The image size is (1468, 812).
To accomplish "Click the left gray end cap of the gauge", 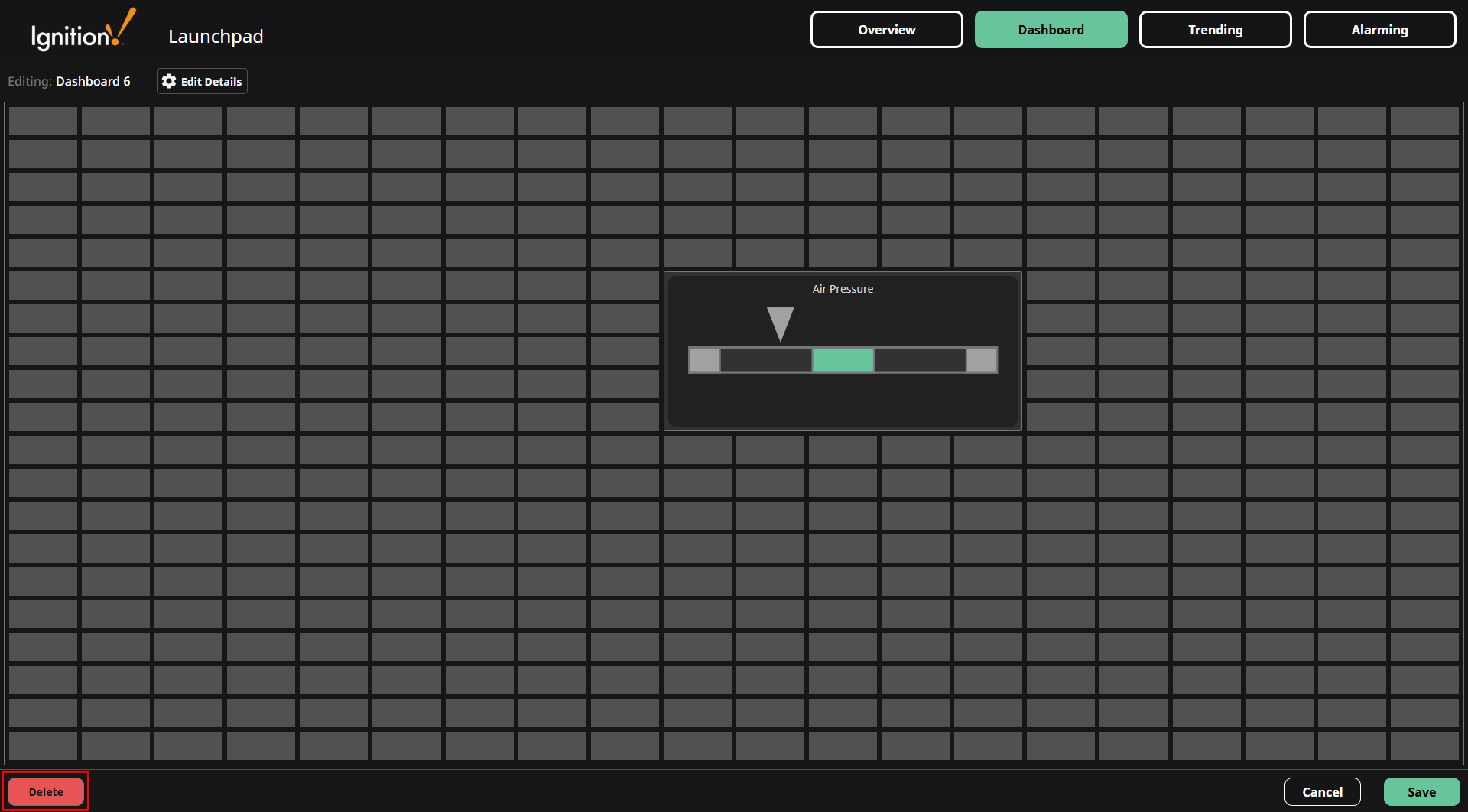I will [703, 359].
